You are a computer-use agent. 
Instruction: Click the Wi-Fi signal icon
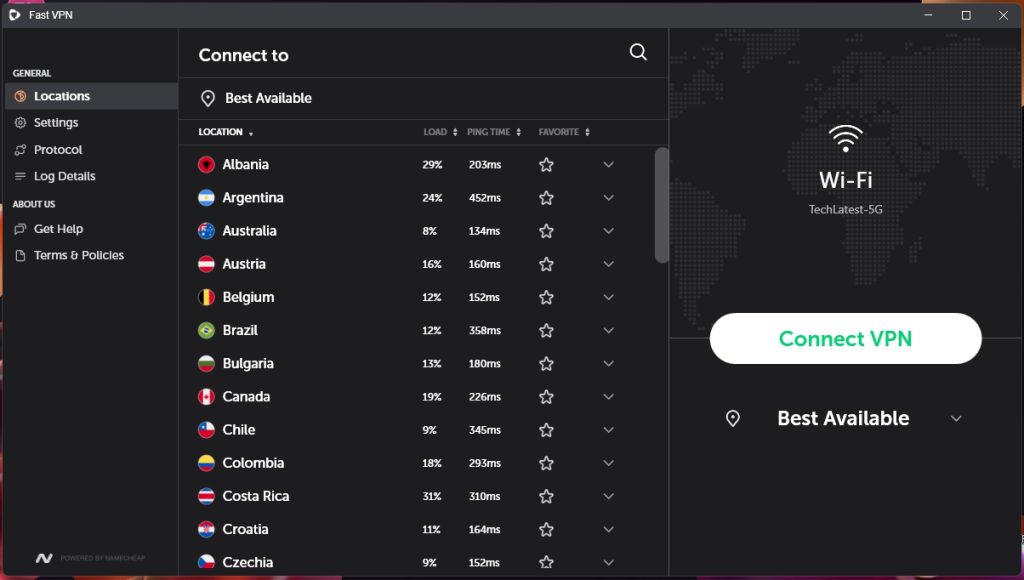[845, 139]
